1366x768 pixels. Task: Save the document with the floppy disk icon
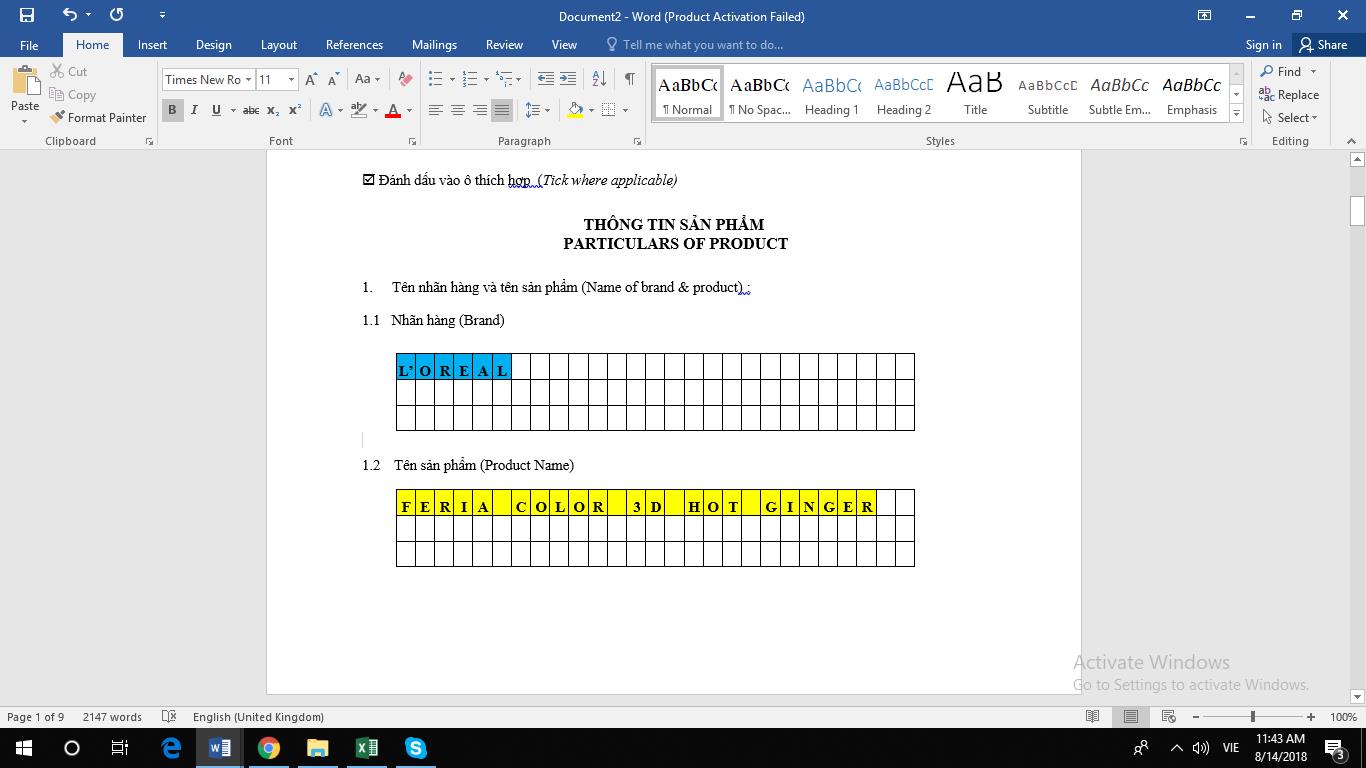pos(27,15)
